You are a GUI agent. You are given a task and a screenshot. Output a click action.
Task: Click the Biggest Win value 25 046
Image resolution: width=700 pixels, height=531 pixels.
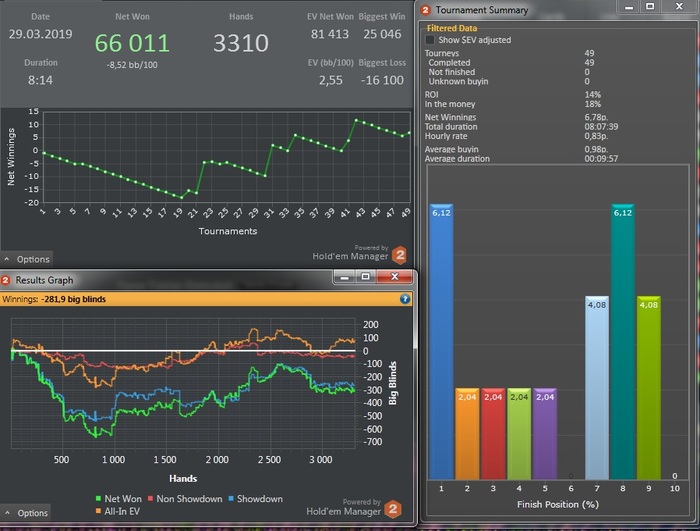pyautogui.click(x=382, y=34)
